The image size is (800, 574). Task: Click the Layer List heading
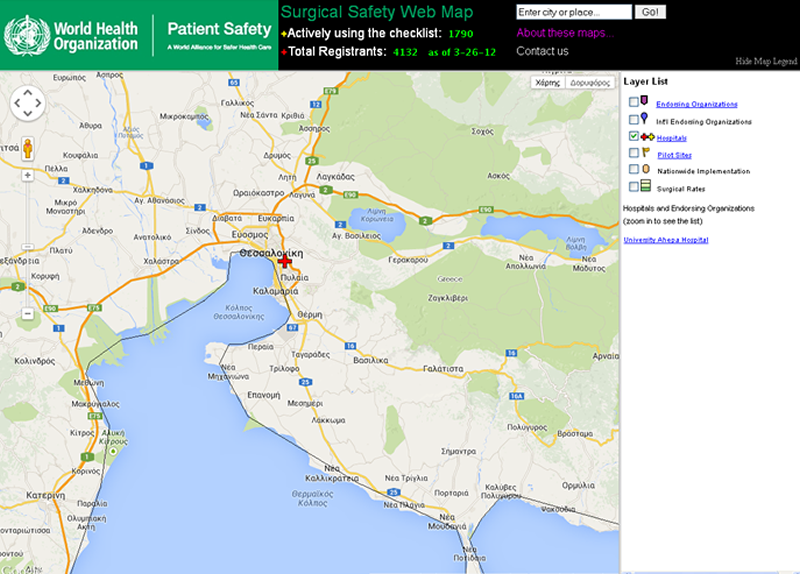pyautogui.click(x=645, y=82)
